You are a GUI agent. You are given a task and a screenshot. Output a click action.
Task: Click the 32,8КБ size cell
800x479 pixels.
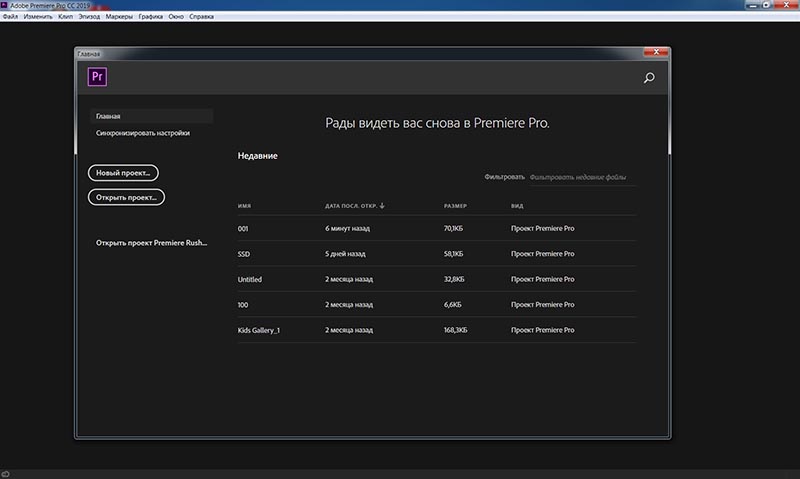point(454,279)
